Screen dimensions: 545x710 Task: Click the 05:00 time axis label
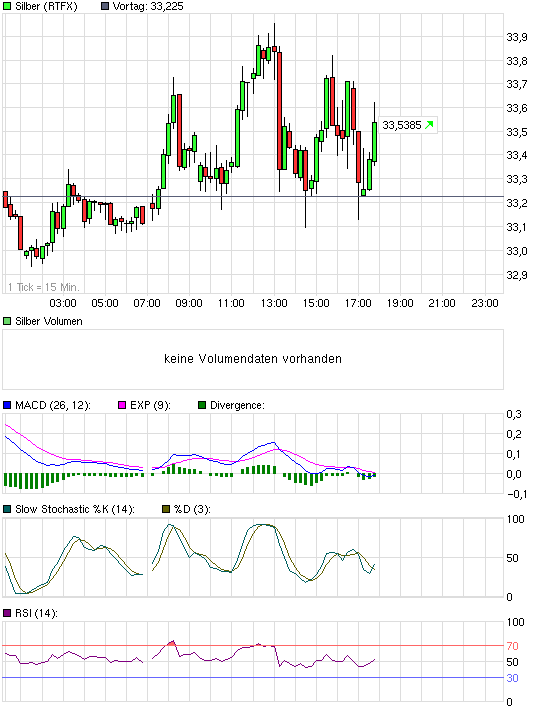(105, 303)
